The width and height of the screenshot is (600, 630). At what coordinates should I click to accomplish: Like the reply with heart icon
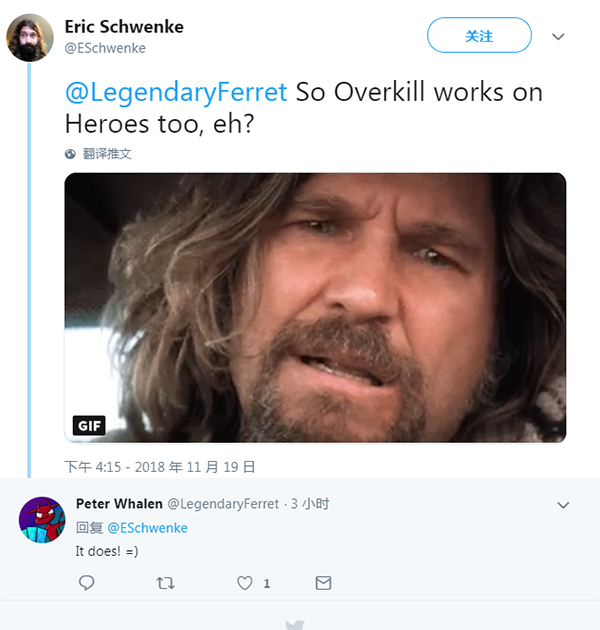(x=245, y=583)
